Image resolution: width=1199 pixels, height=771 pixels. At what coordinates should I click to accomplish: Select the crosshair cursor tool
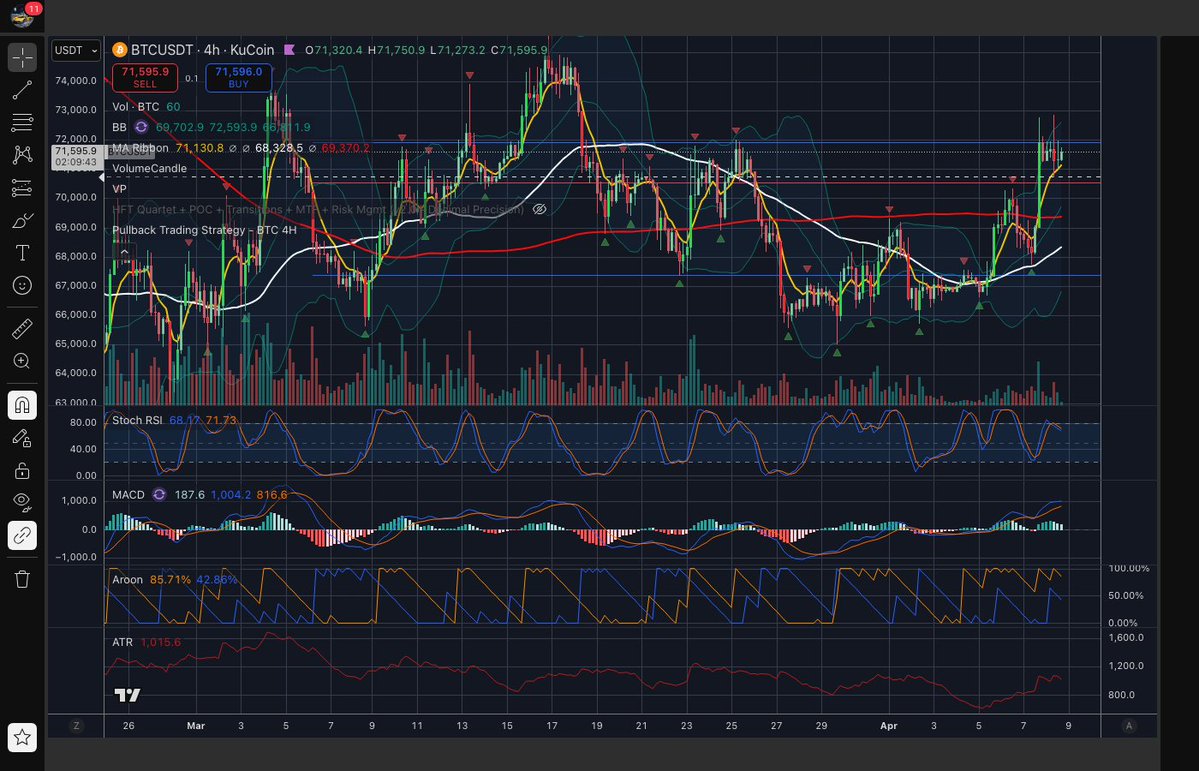[22, 57]
